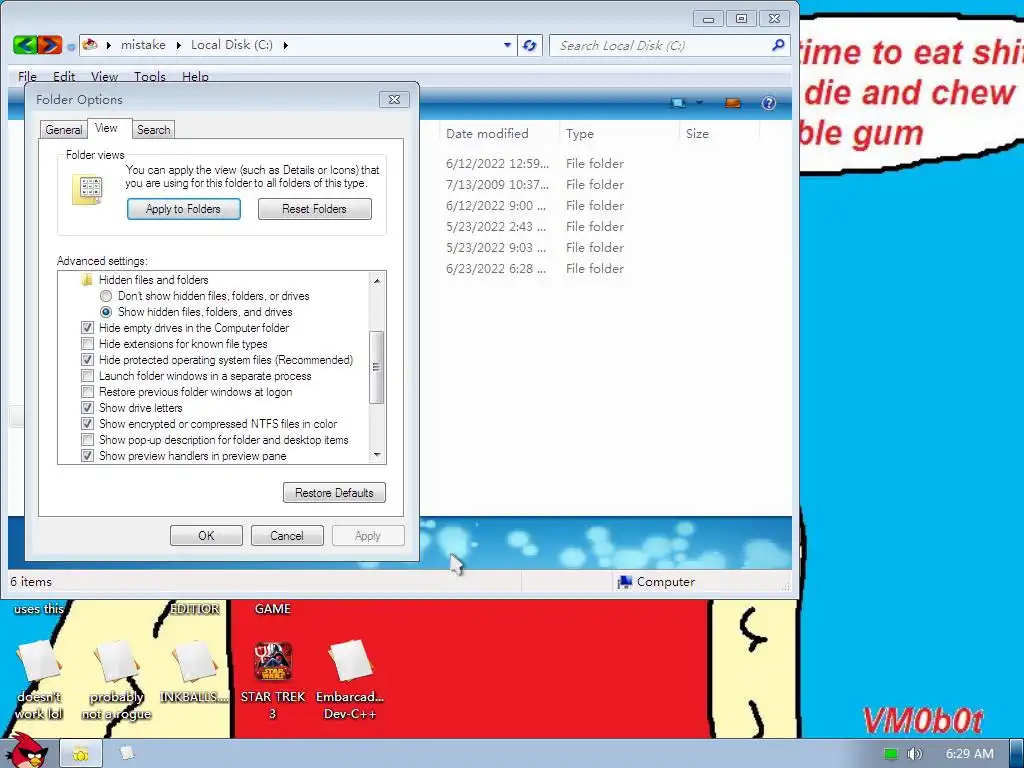The width and height of the screenshot is (1024, 768).
Task: Toggle 'Show encrypted or compressed NTFS files in color'
Action: click(x=88, y=424)
